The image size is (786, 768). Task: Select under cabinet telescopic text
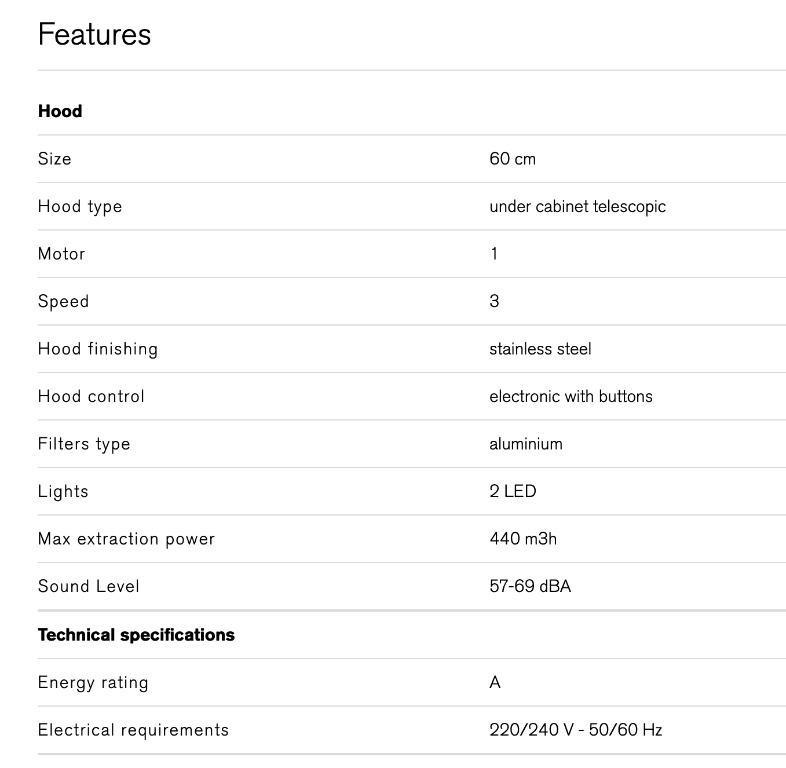point(577,207)
